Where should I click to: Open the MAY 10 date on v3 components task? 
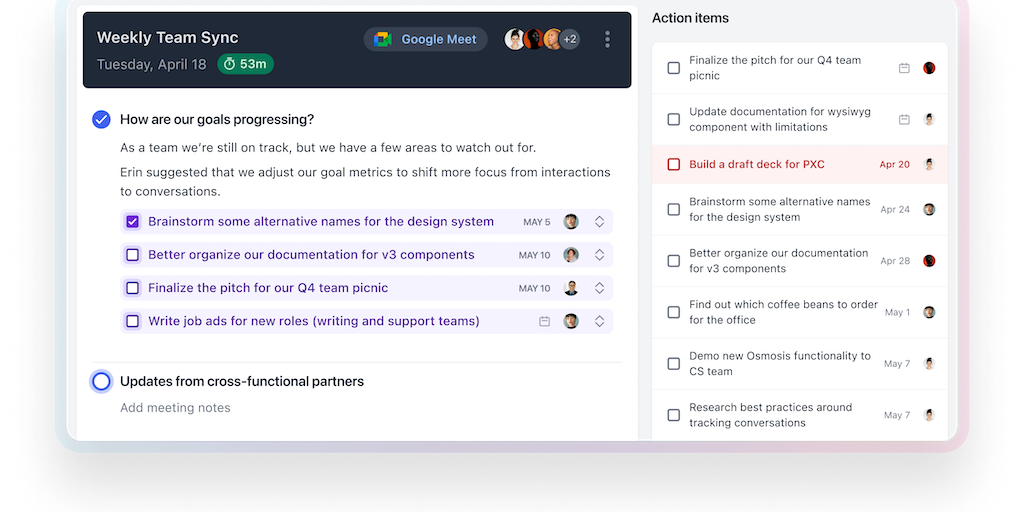click(534, 255)
